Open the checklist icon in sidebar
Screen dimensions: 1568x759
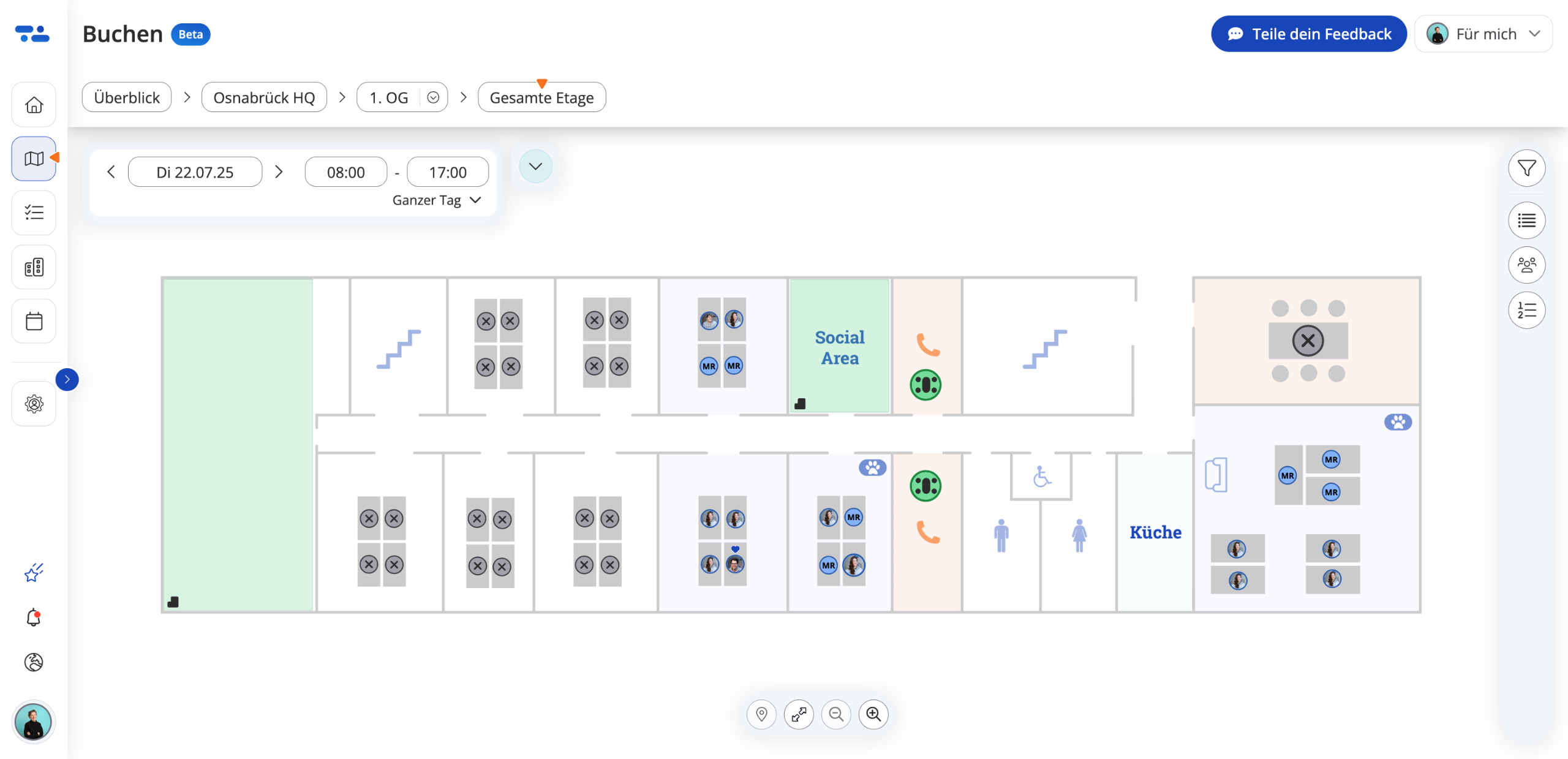click(34, 213)
